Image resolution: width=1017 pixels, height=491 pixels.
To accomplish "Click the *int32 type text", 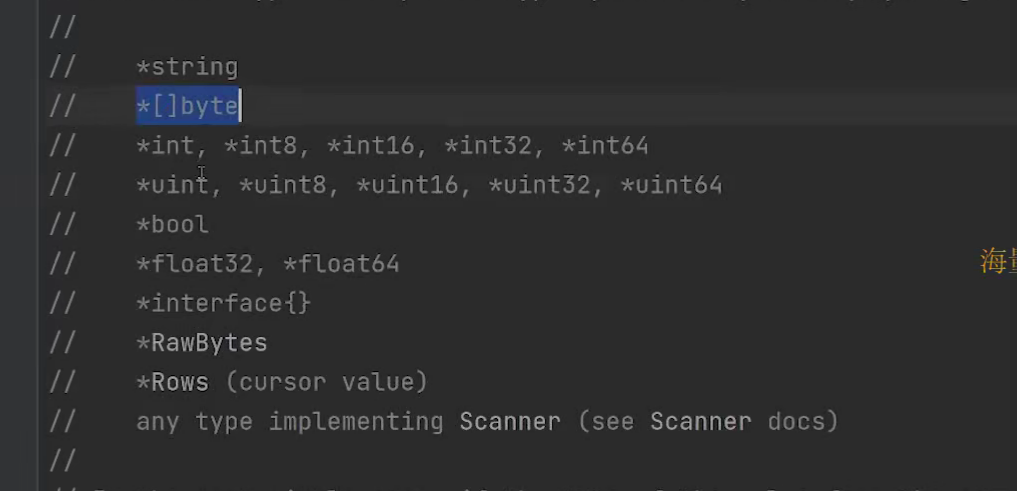I will point(488,145).
